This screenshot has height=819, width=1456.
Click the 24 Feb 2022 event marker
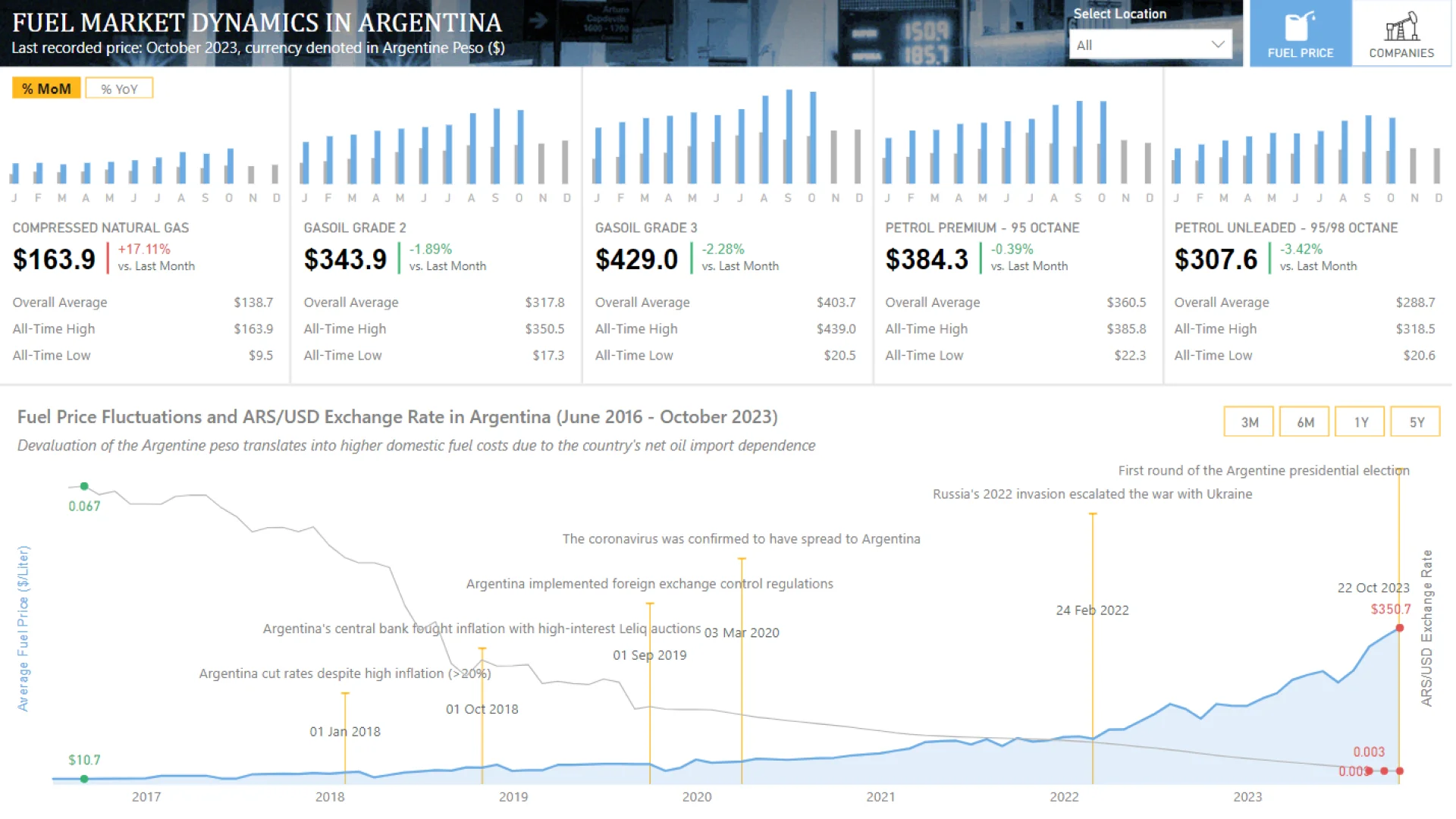click(x=1092, y=610)
